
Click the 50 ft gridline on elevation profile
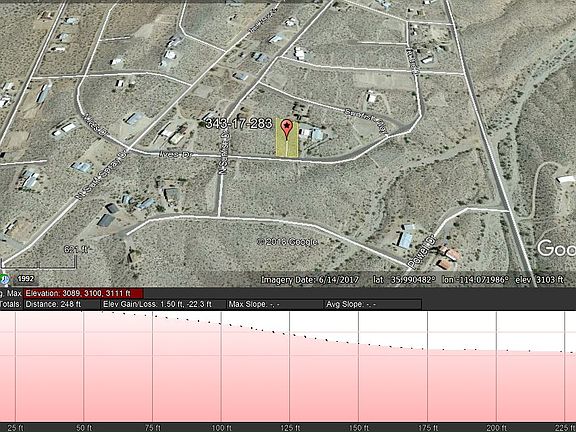point(84,367)
